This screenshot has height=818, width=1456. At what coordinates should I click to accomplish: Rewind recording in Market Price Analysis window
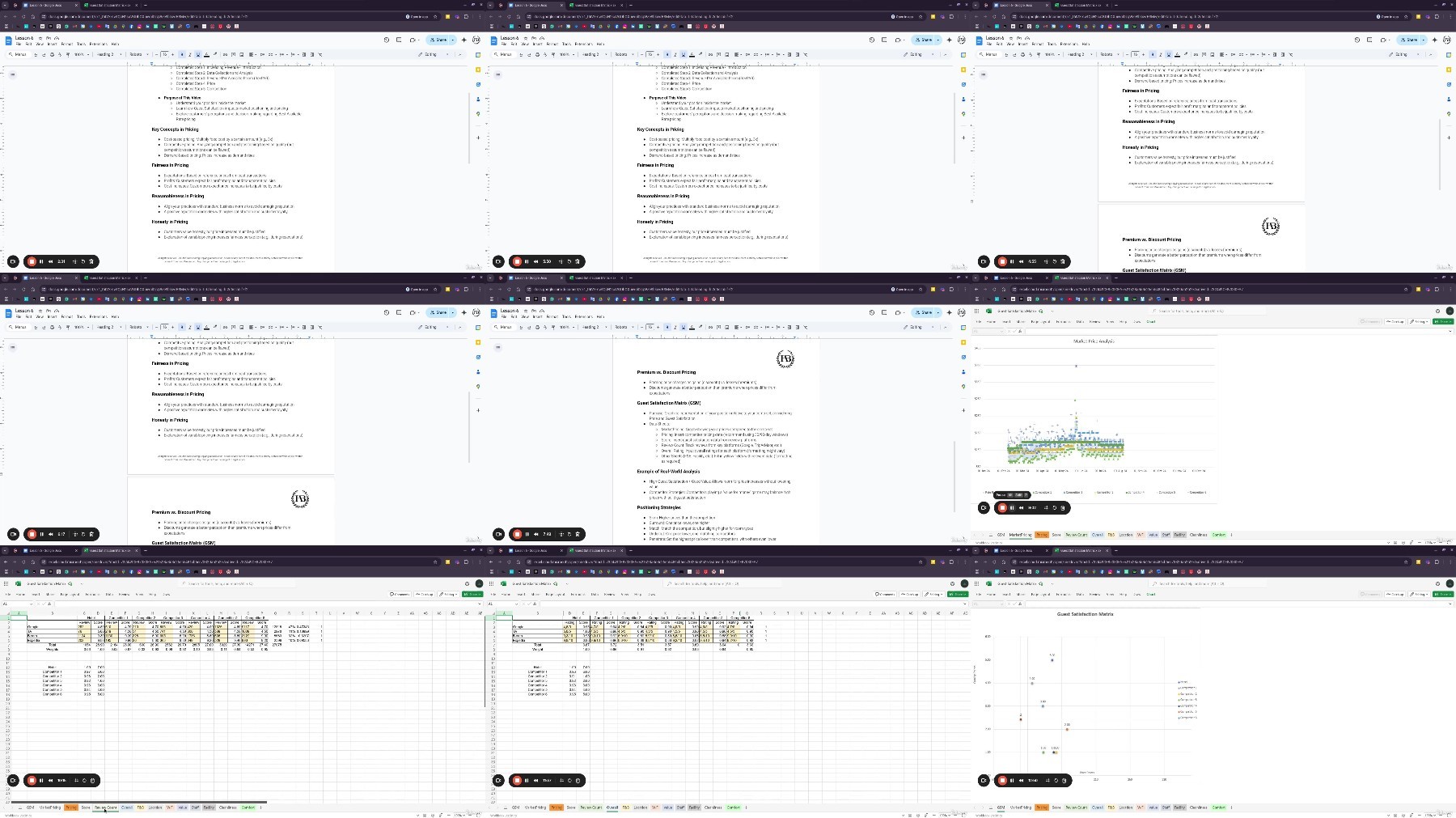(1021, 507)
